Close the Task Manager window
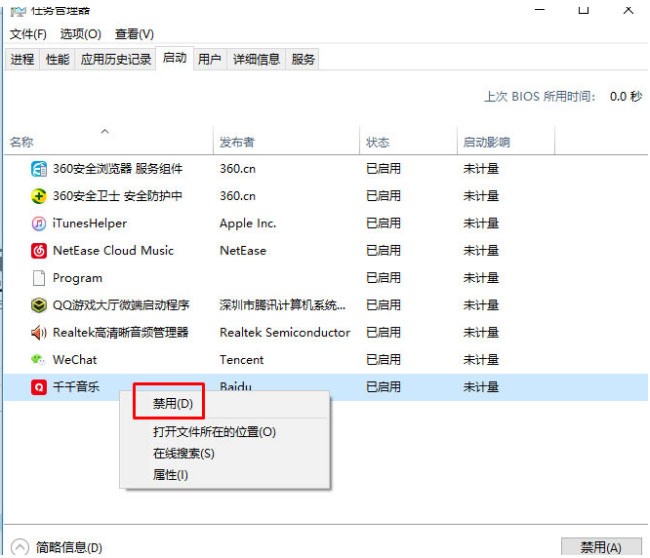The width and height of the screenshot is (650, 558). point(628,10)
